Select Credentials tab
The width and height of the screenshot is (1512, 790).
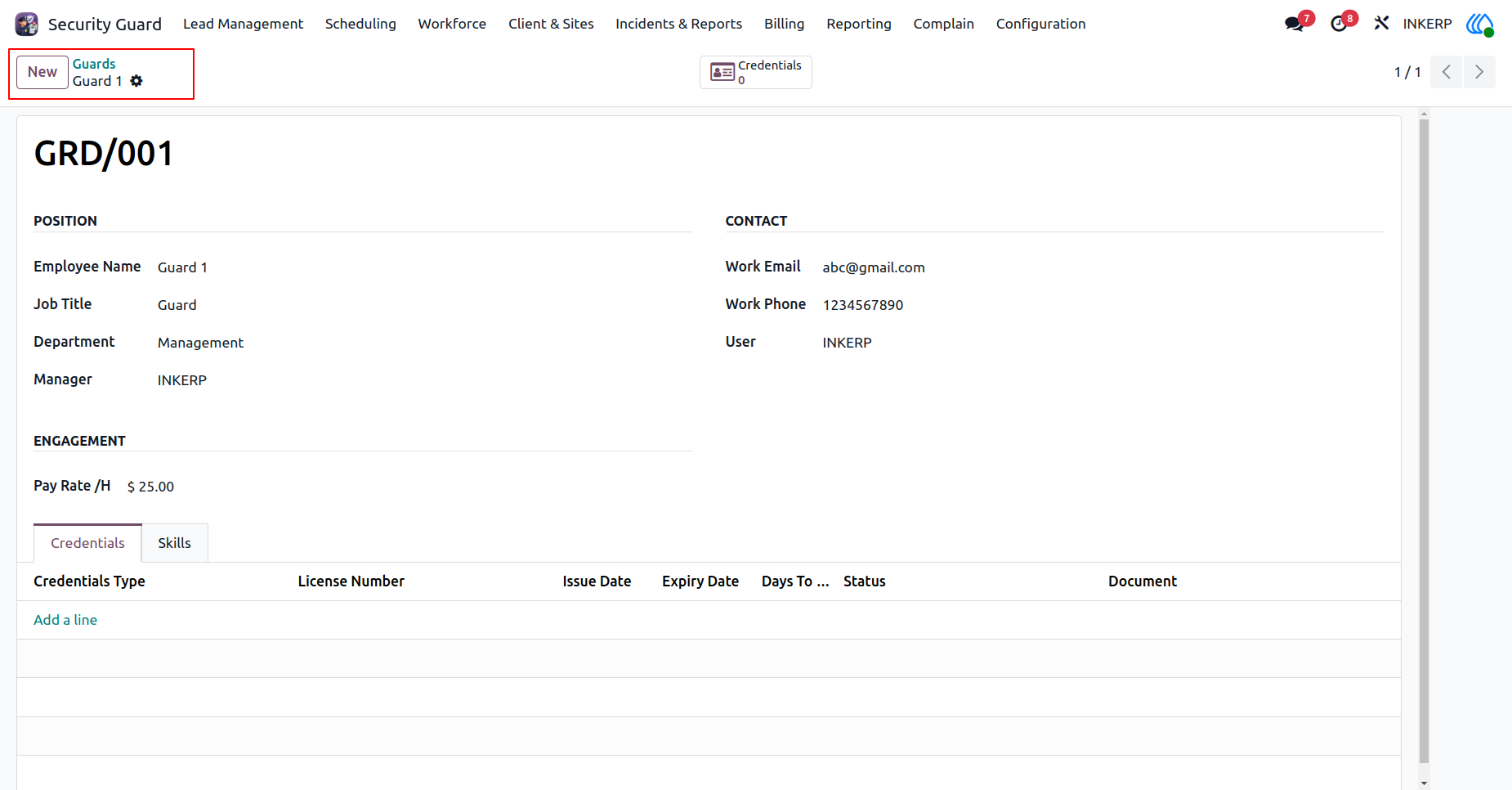pos(87,543)
